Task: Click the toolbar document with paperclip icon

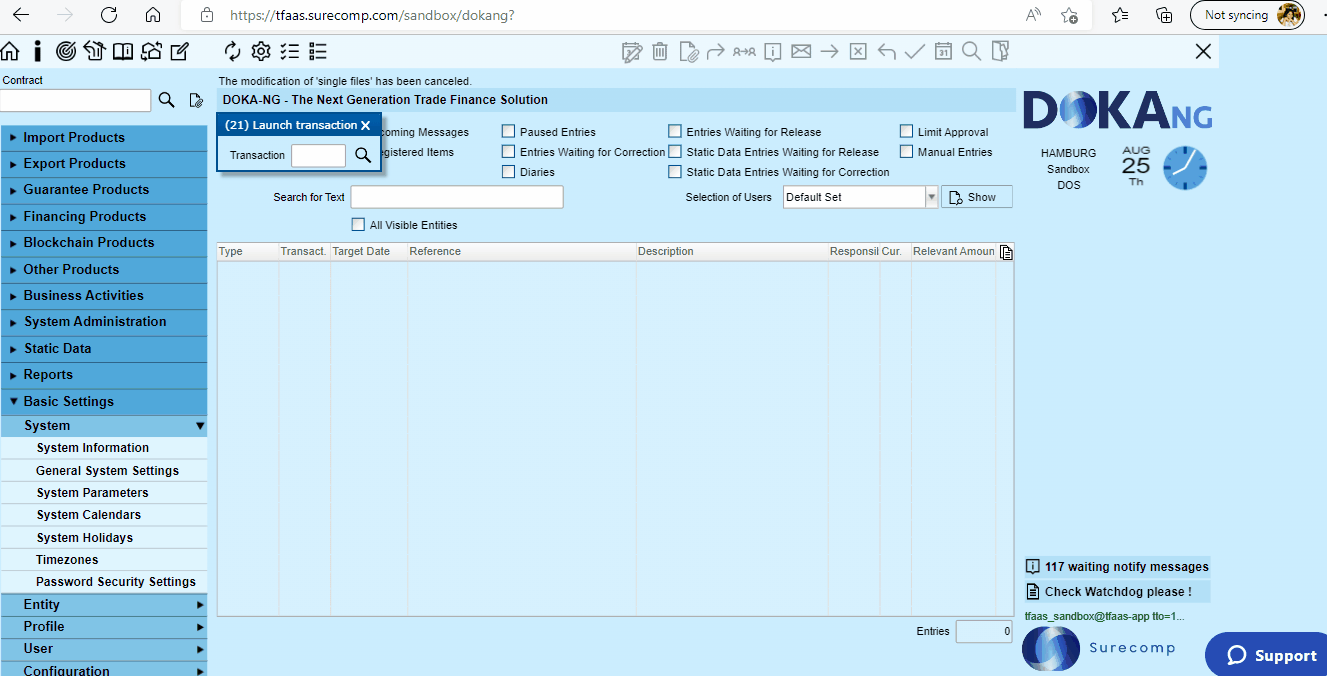Action: pyautogui.click(x=688, y=51)
